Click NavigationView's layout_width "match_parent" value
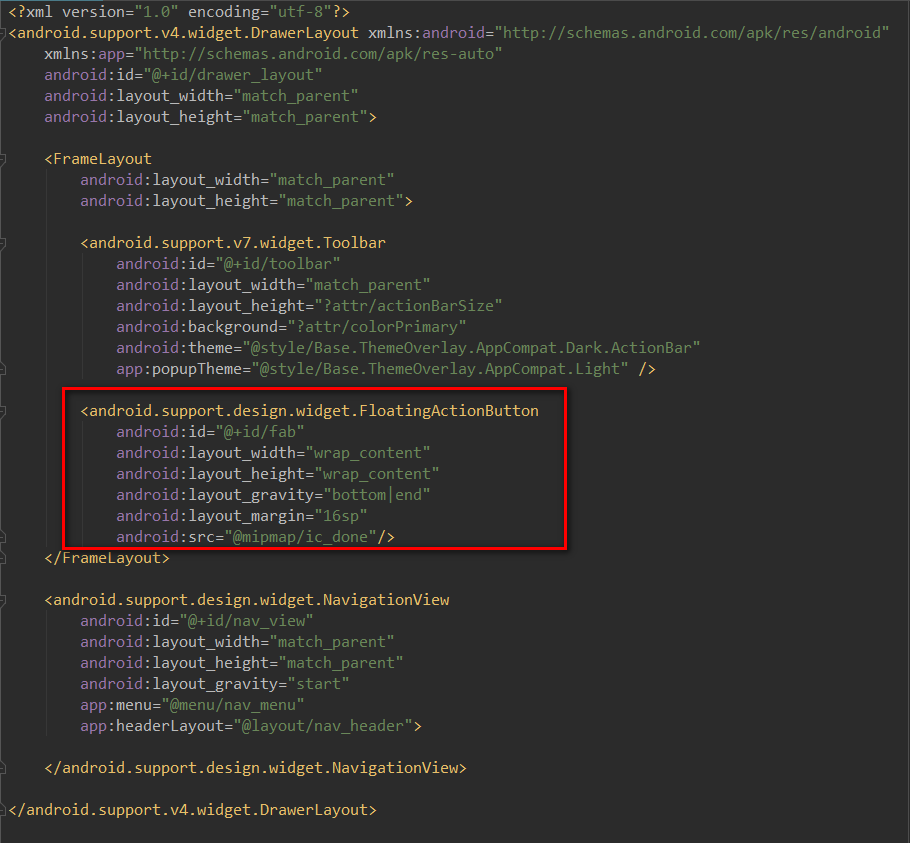 (331, 642)
